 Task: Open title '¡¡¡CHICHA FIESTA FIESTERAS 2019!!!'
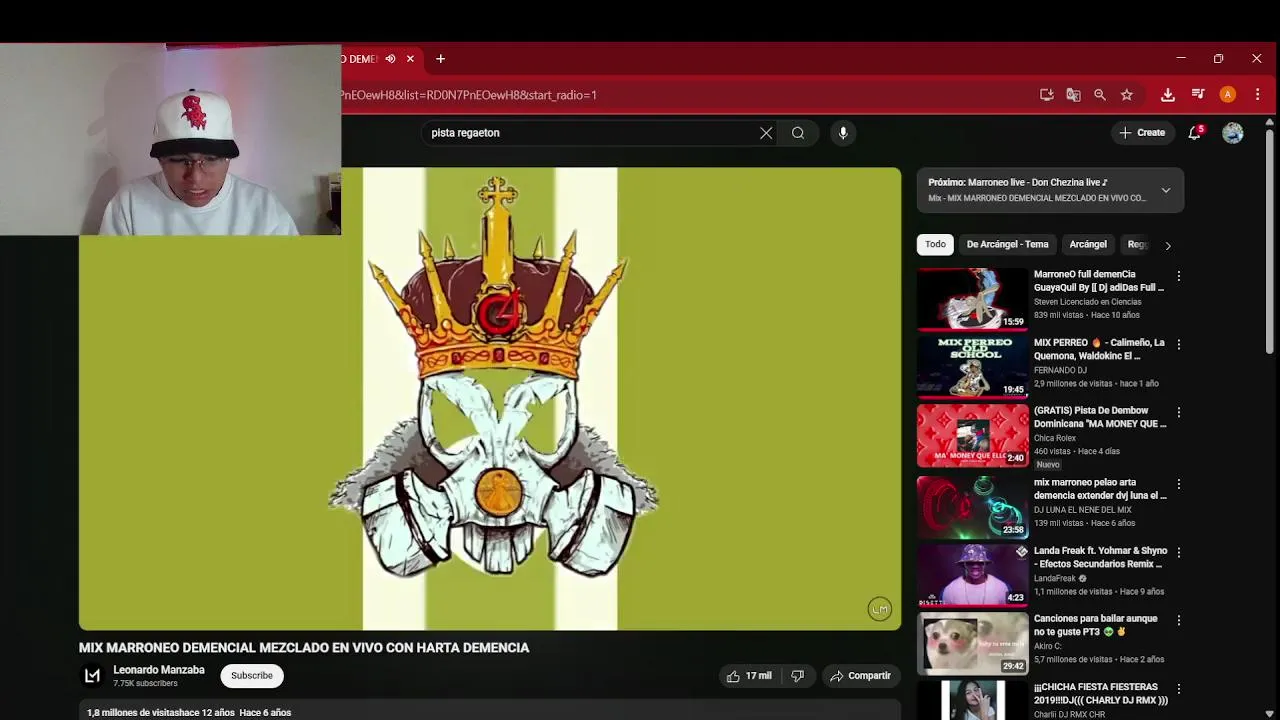coord(1101,694)
